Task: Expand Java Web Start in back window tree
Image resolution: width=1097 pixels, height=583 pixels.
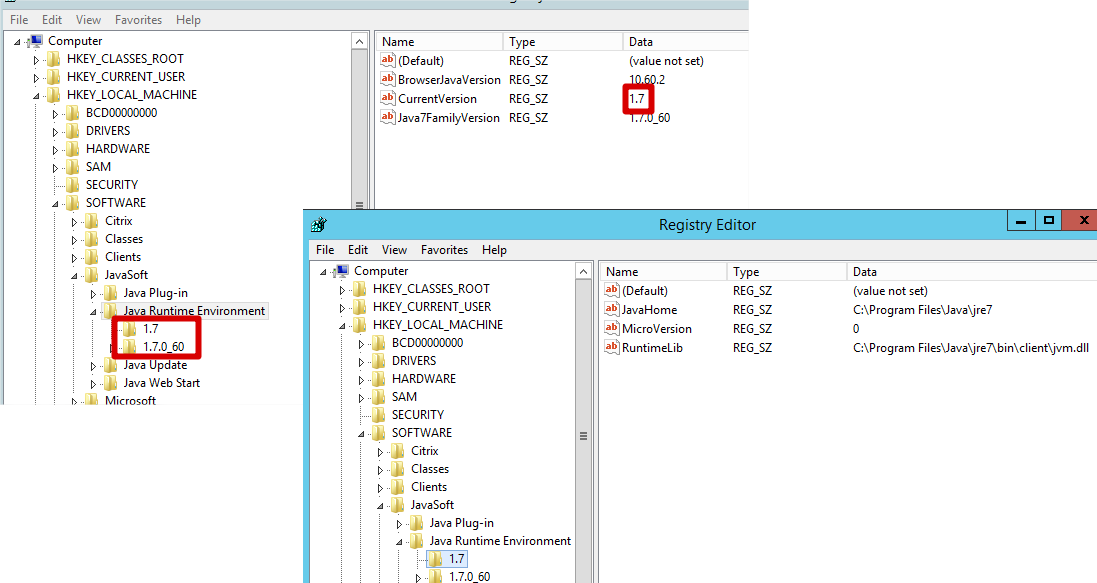Action: (x=93, y=384)
